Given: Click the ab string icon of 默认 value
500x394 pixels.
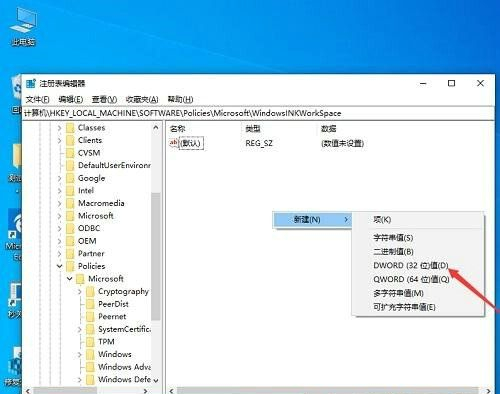Looking at the screenshot, I should [174, 143].
